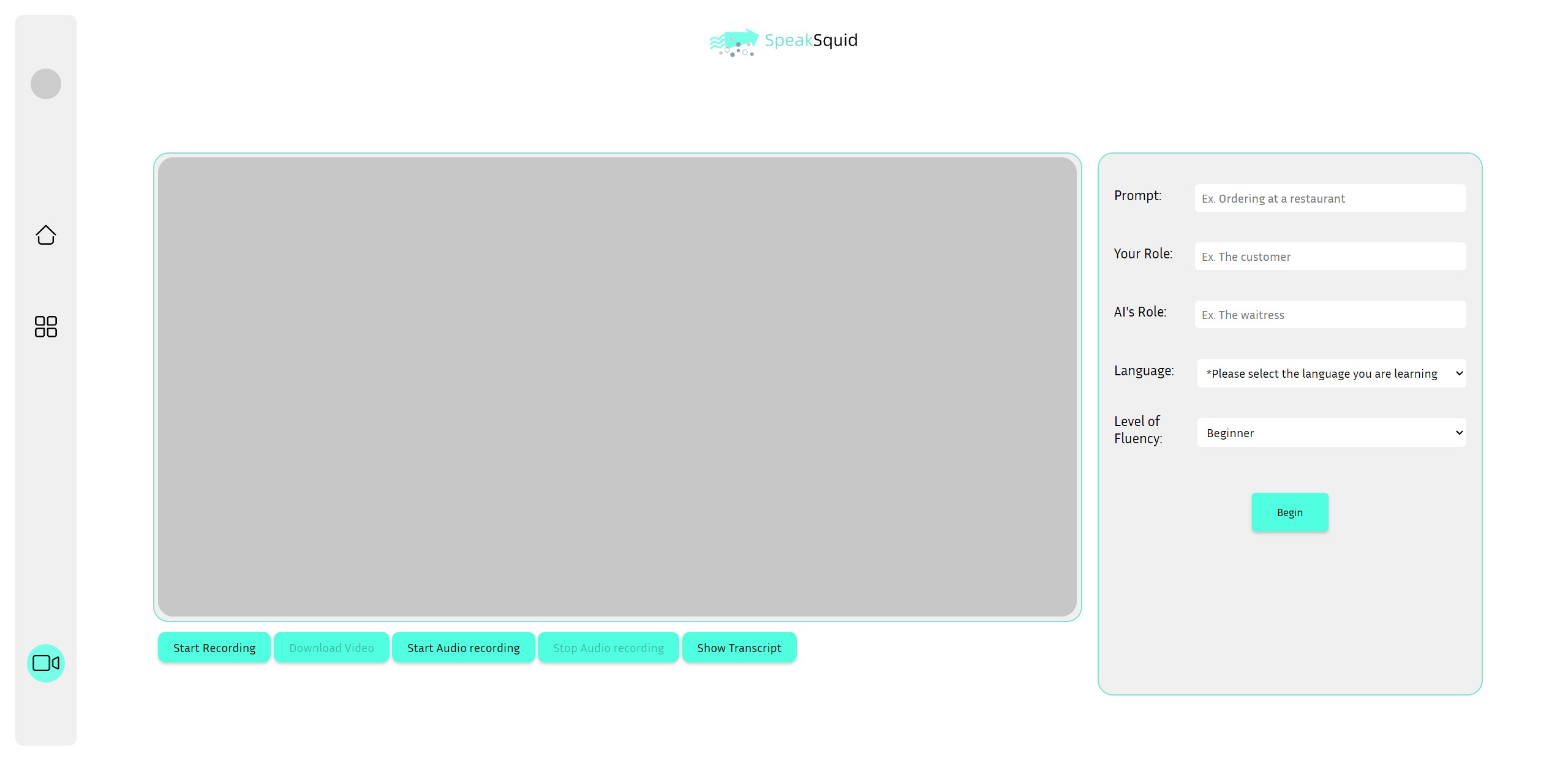Viewport: 1568px width, 761px height.
Task: Start Audio recording
Action: pos(463,648)
